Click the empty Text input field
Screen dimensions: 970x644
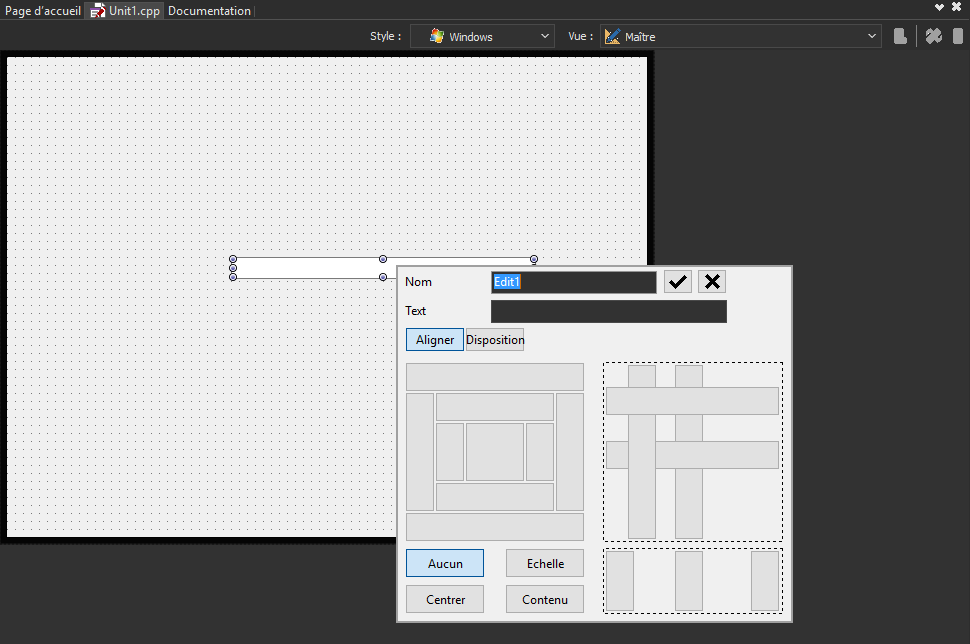coord(609,312)
